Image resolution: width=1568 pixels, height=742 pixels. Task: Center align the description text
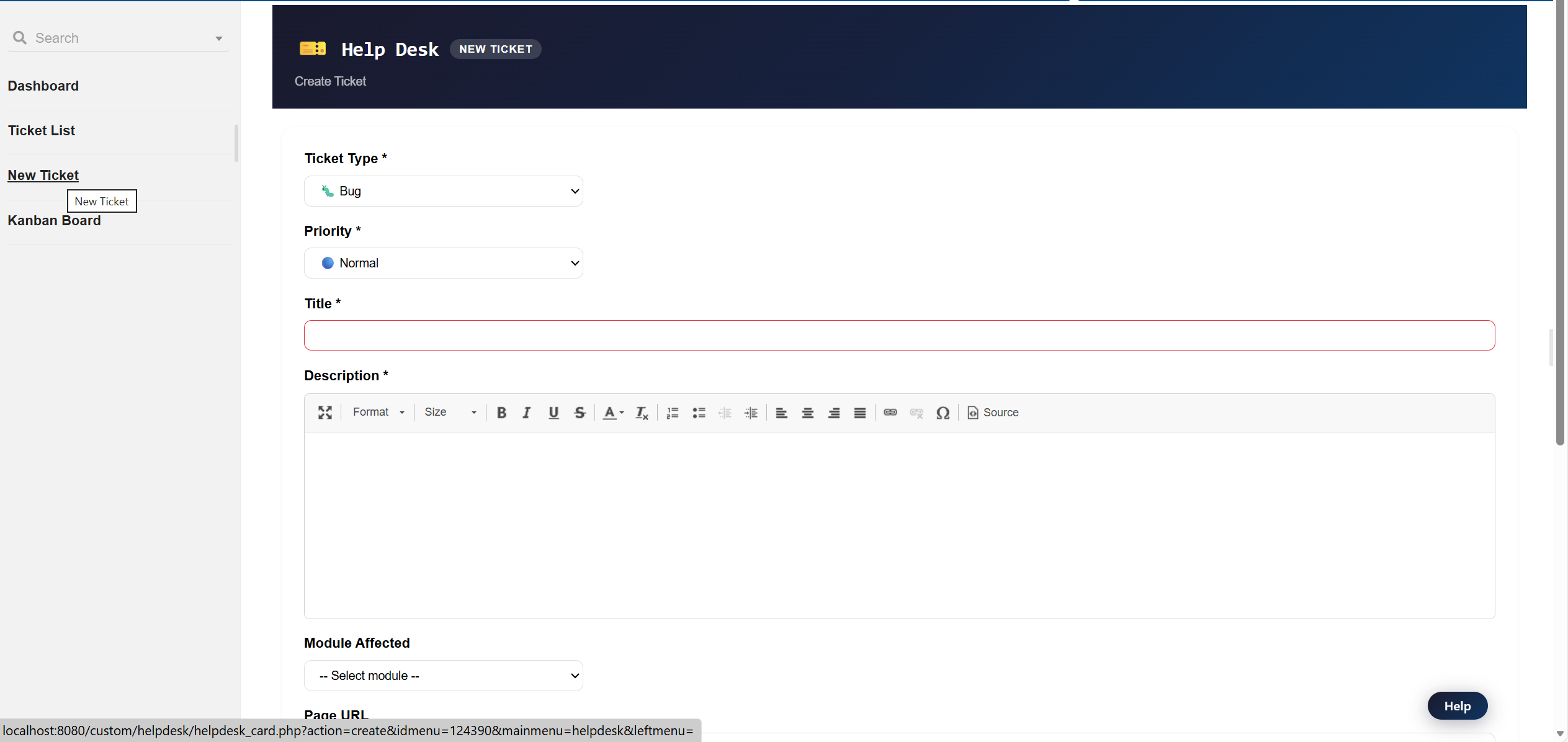click(807, 413)
